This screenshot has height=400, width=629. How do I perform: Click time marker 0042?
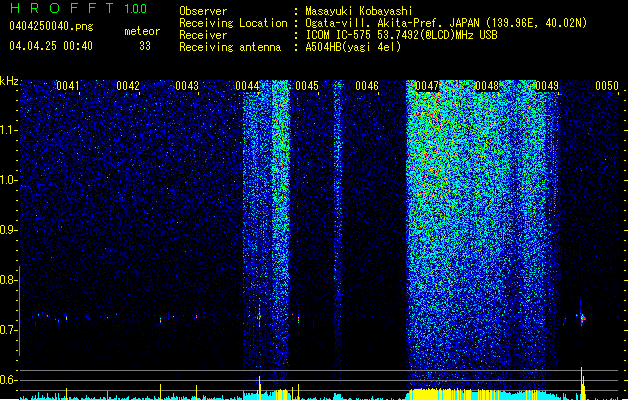[x=128, y=86]
